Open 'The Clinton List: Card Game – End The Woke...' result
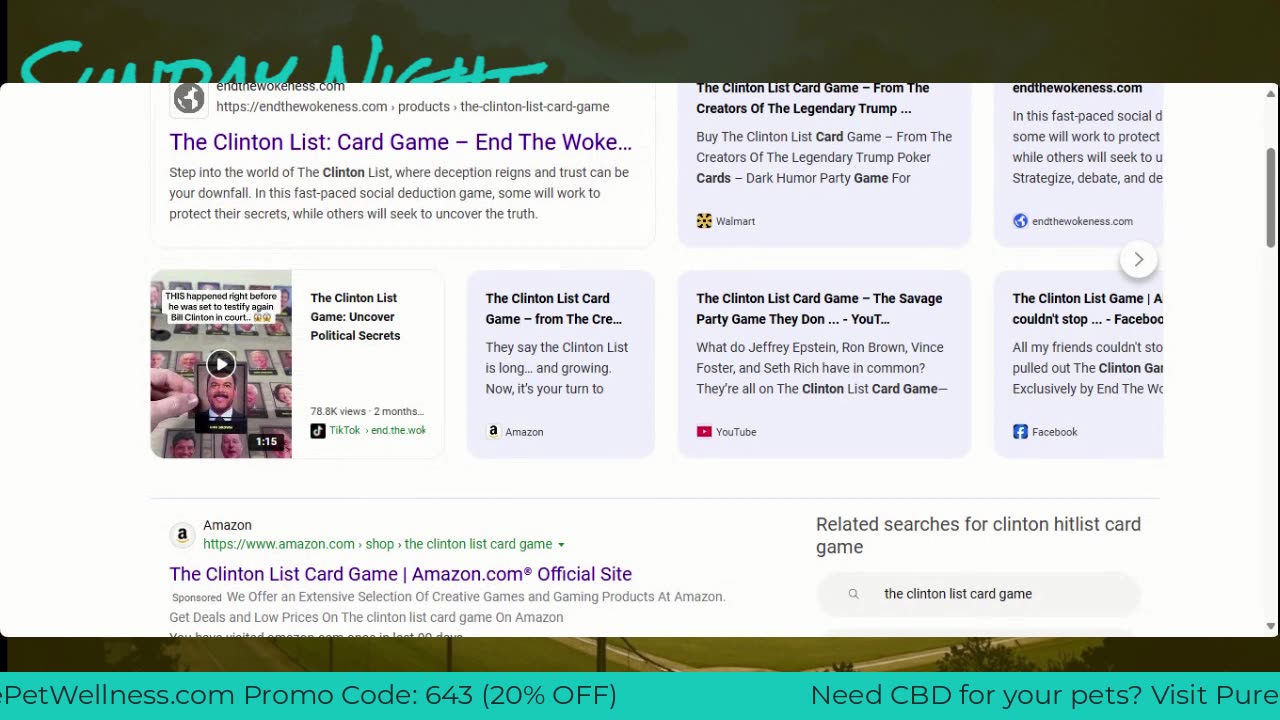This screenshot has height=720, width=1280. (x=400, y=142)
